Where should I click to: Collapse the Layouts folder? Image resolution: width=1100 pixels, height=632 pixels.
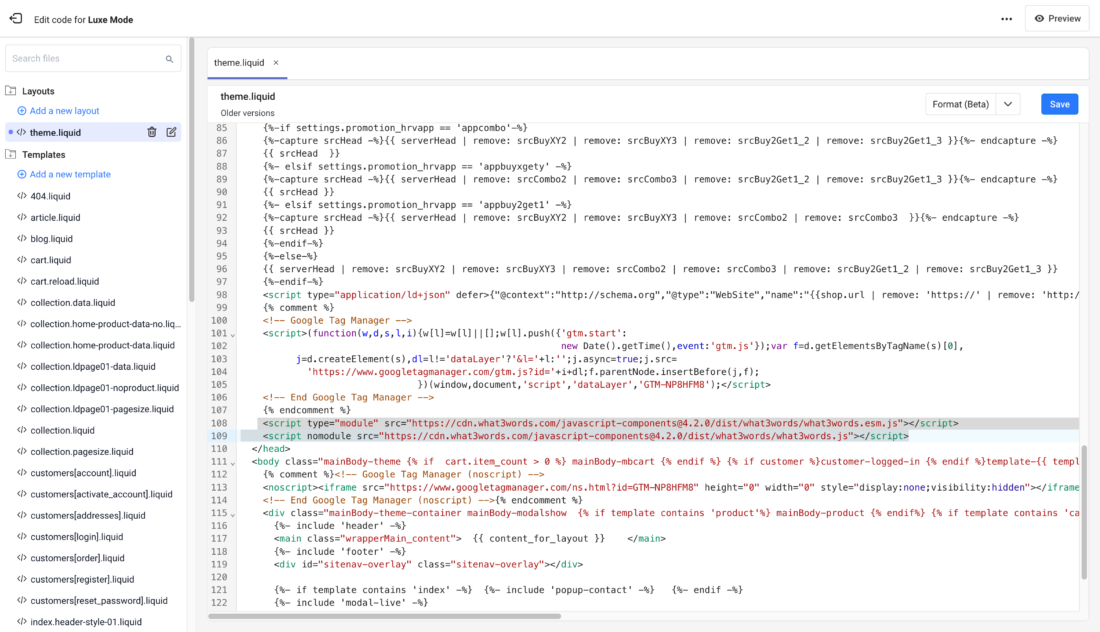pos(11,91)
